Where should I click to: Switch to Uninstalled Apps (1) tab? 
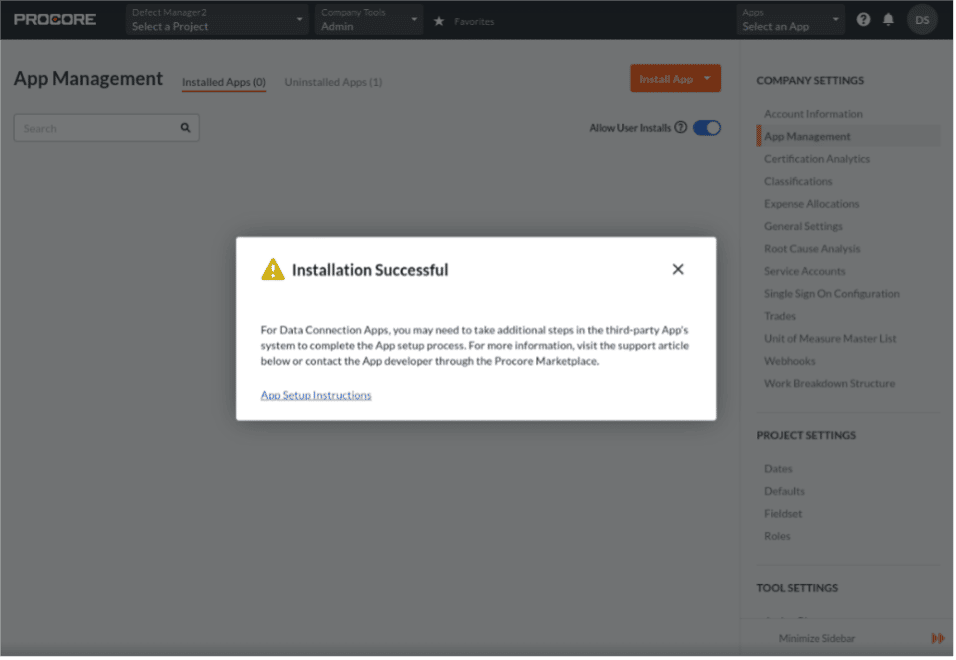[334, 82]
